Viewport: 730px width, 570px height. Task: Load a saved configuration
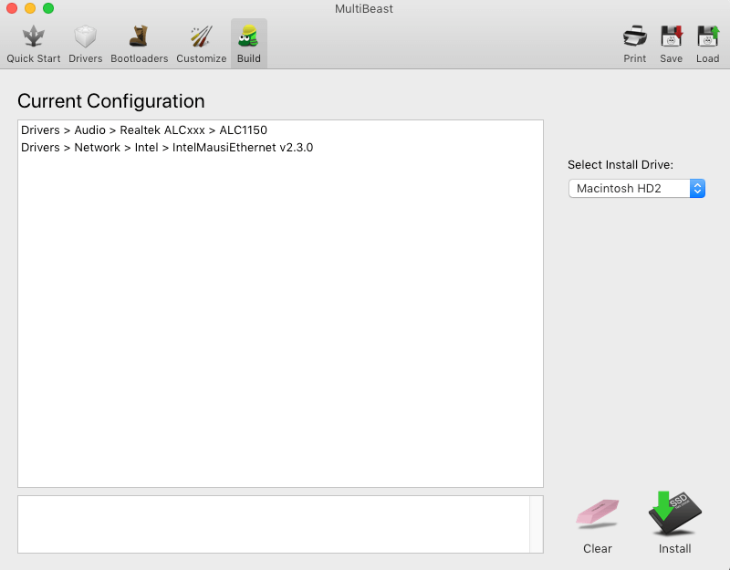pyautogui.click(x=707, y=44)
